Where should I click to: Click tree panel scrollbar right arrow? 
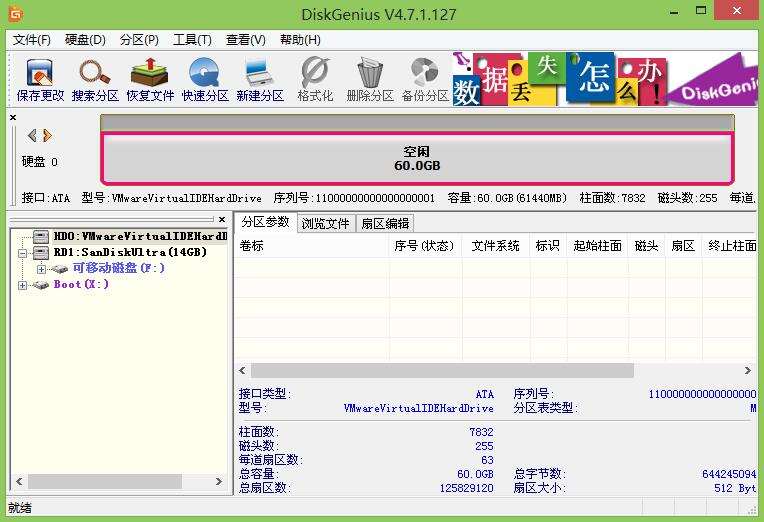219,482
